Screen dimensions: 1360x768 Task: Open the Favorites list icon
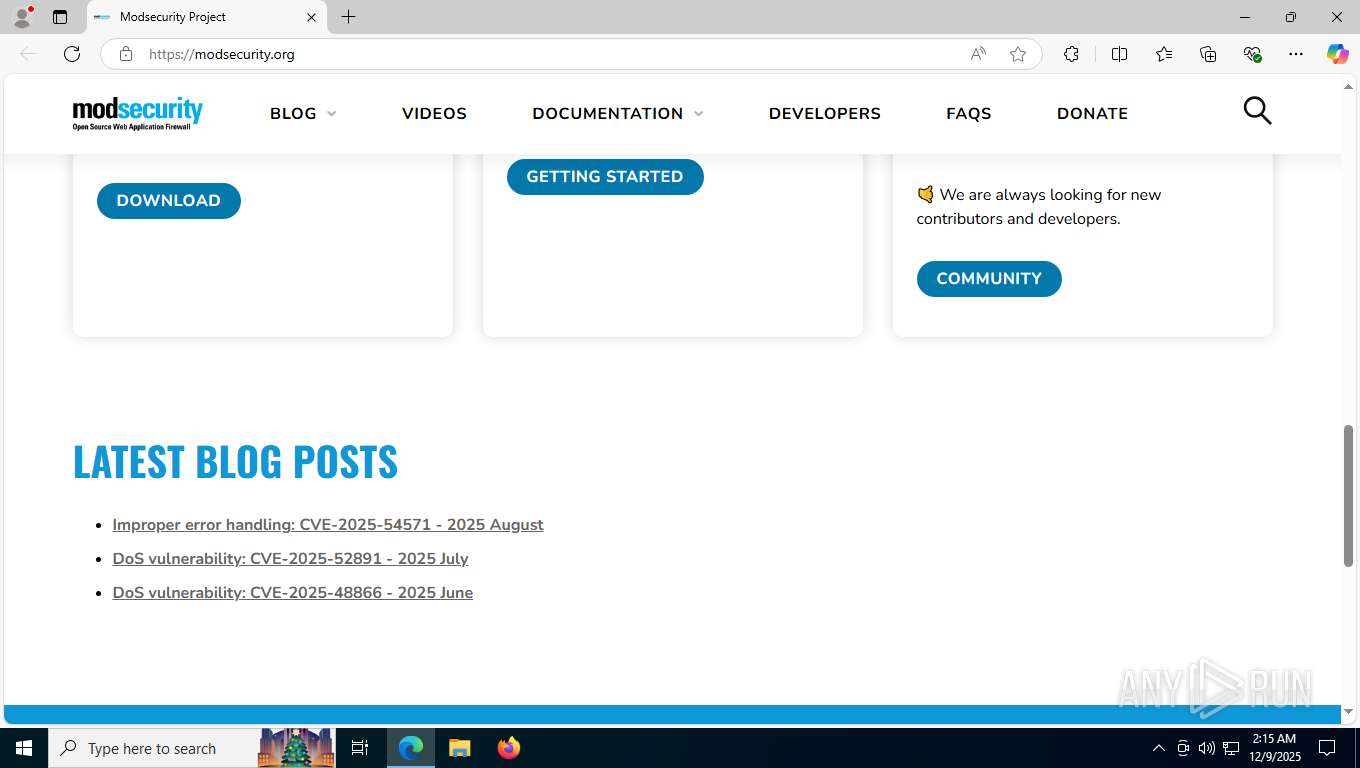1164,54
